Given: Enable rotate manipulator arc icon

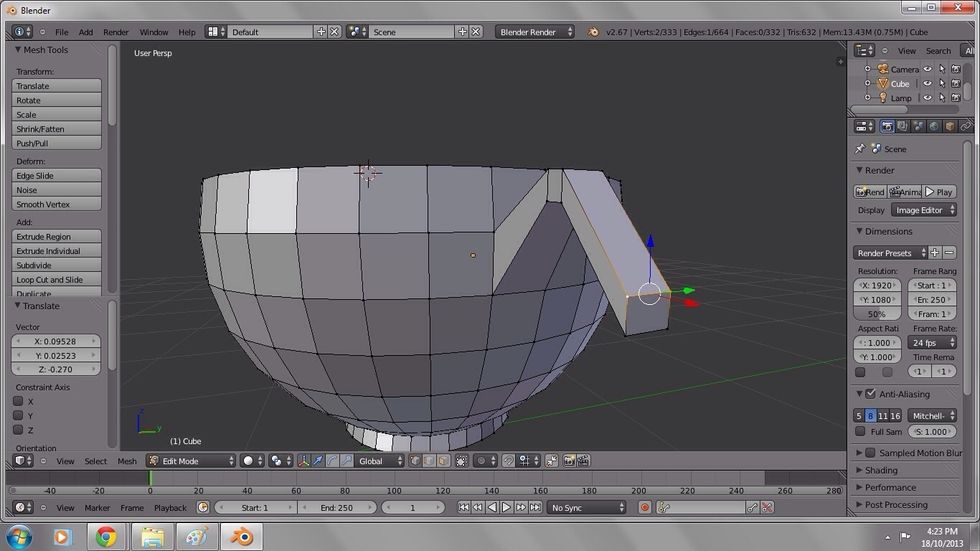Looking at the screenshot, I should coord(332,461).
